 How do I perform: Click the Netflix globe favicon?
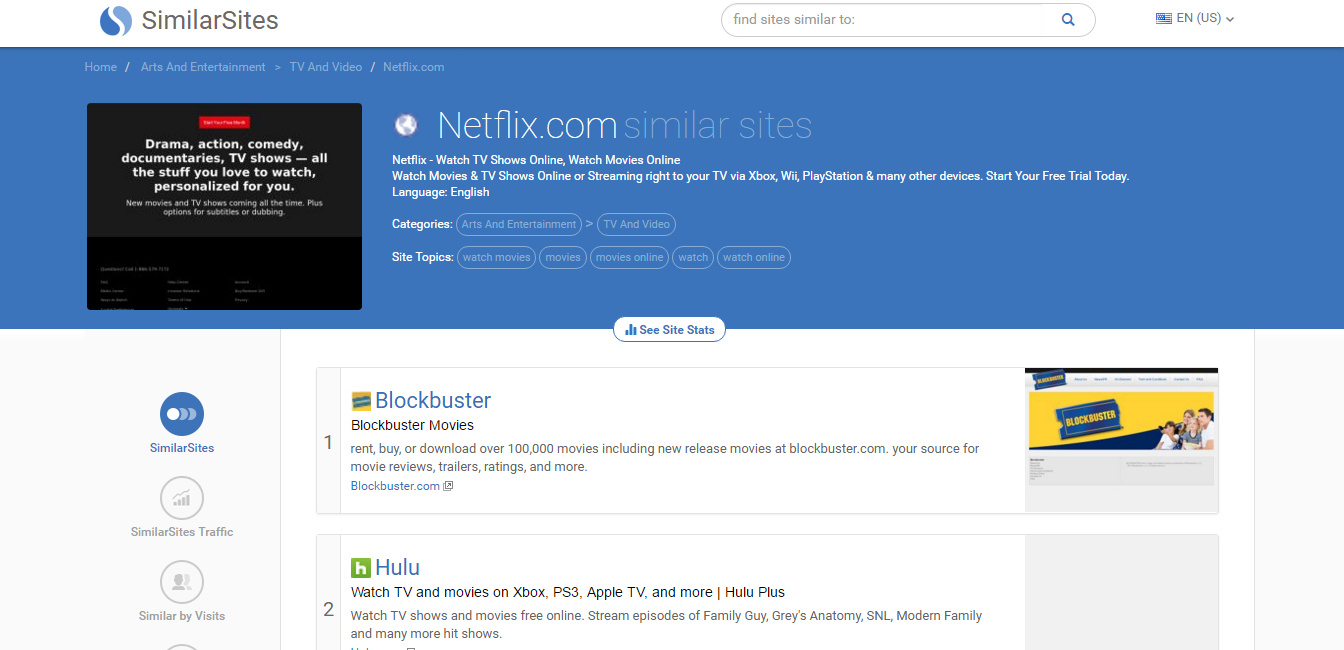406,125
